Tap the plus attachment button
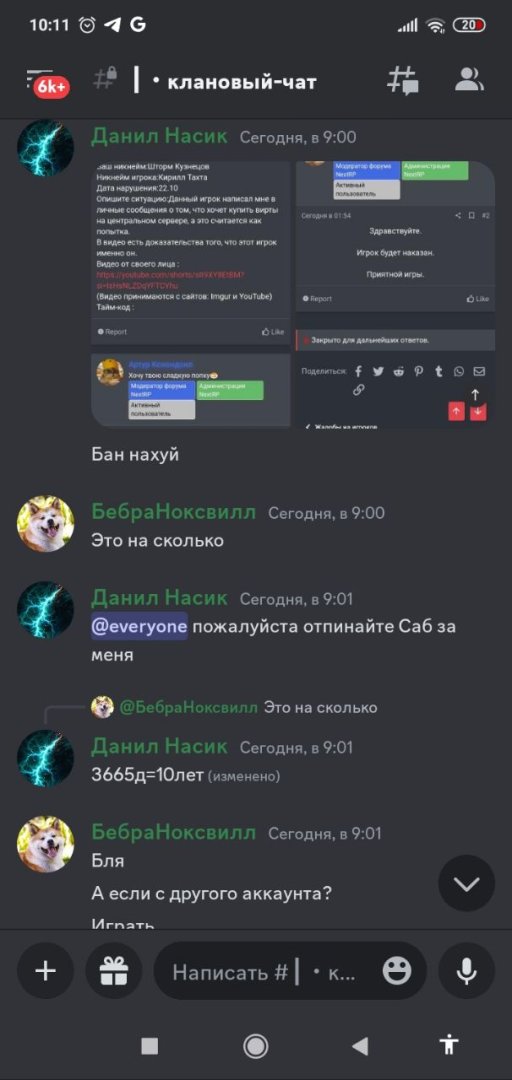Image resolution: width=512 pixels, height=1080 pixels. pos(45,971)
